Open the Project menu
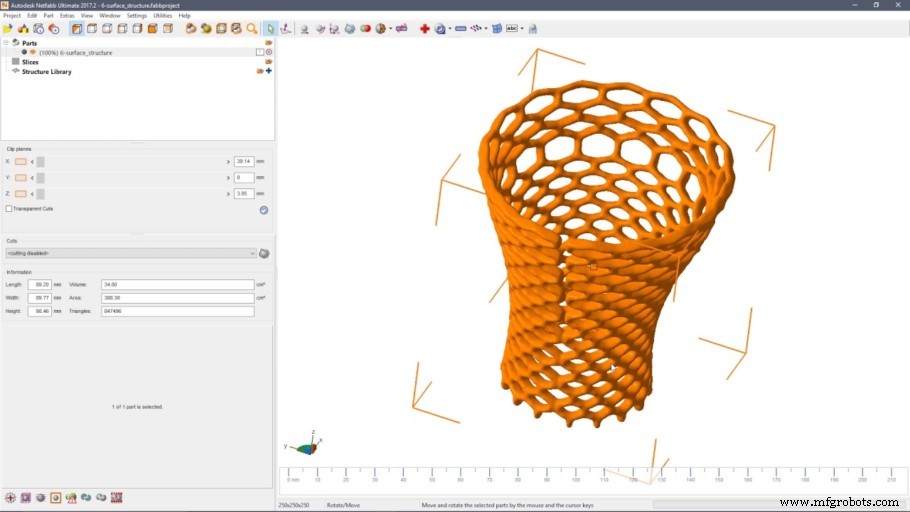The image size is (910, 512). [12, 16]
